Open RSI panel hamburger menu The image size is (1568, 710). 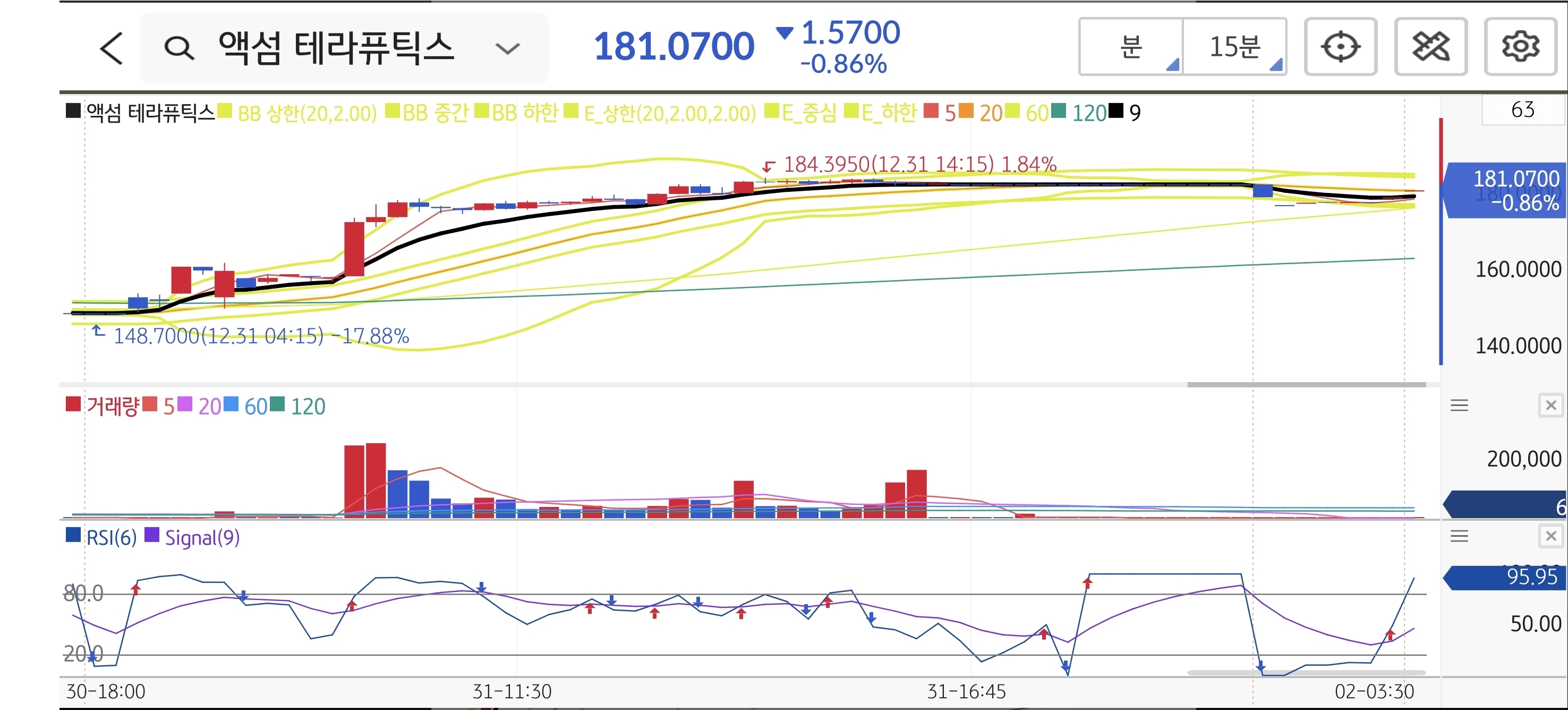pyautogui.click(x=1459, y=536)
